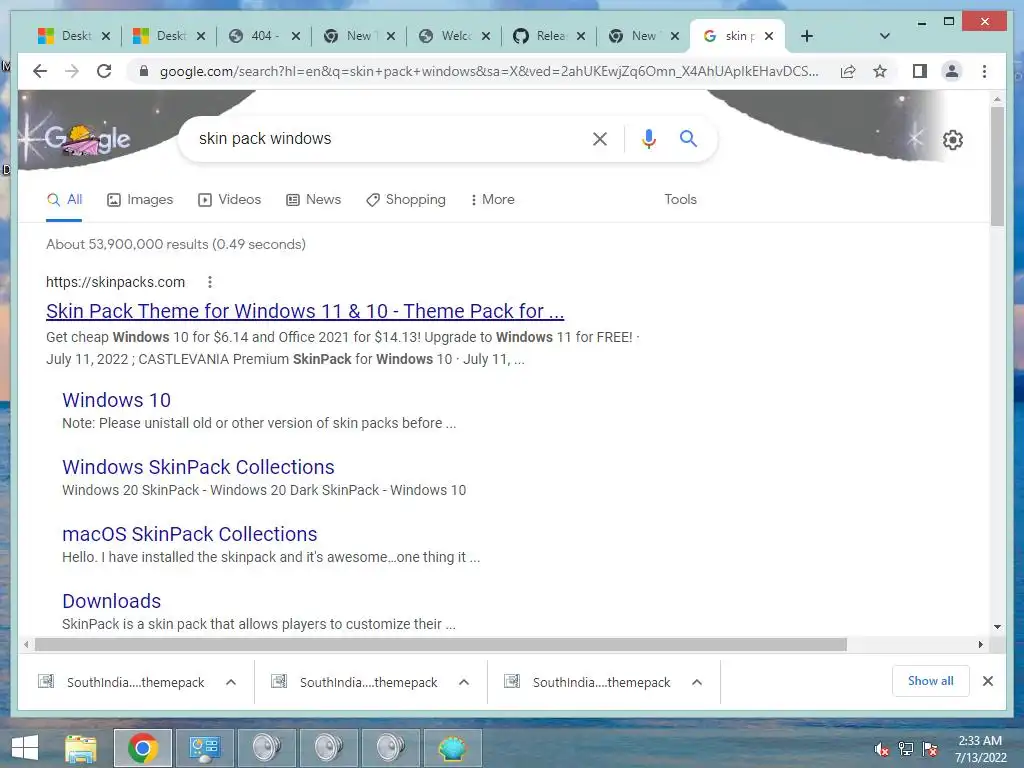1024x768 pixels.
Task: Clear the search query with X
Action: coord(600,138)
